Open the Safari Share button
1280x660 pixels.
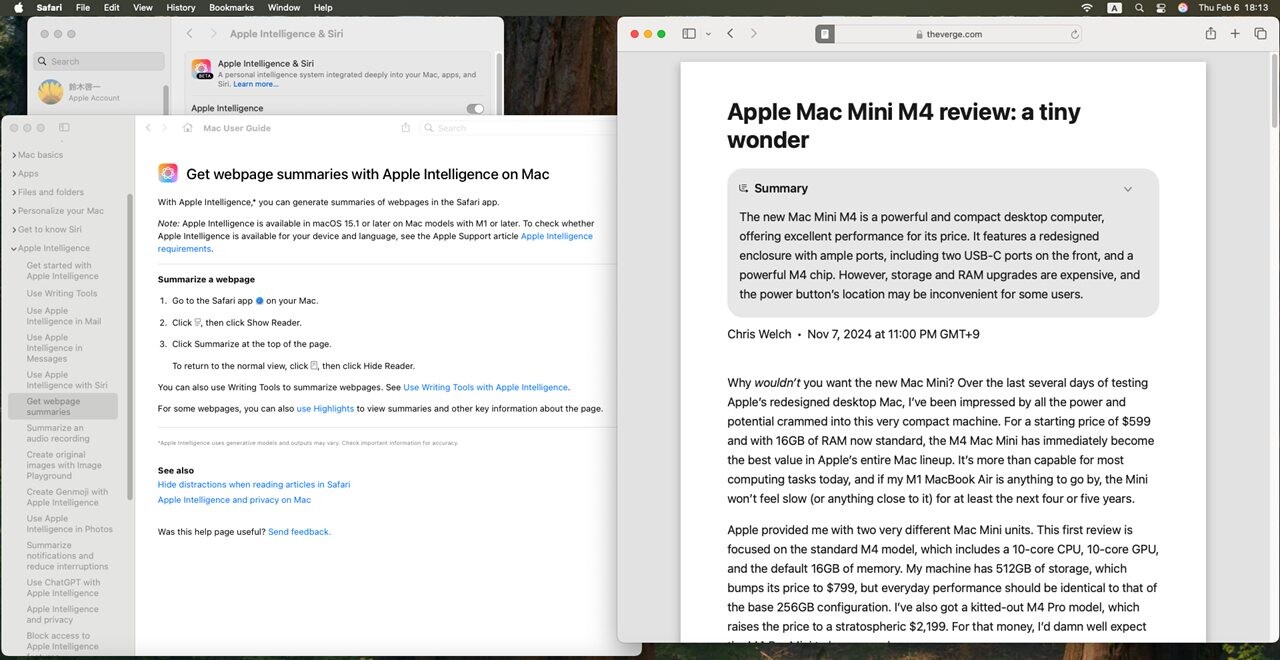[x=1210, y=33]
